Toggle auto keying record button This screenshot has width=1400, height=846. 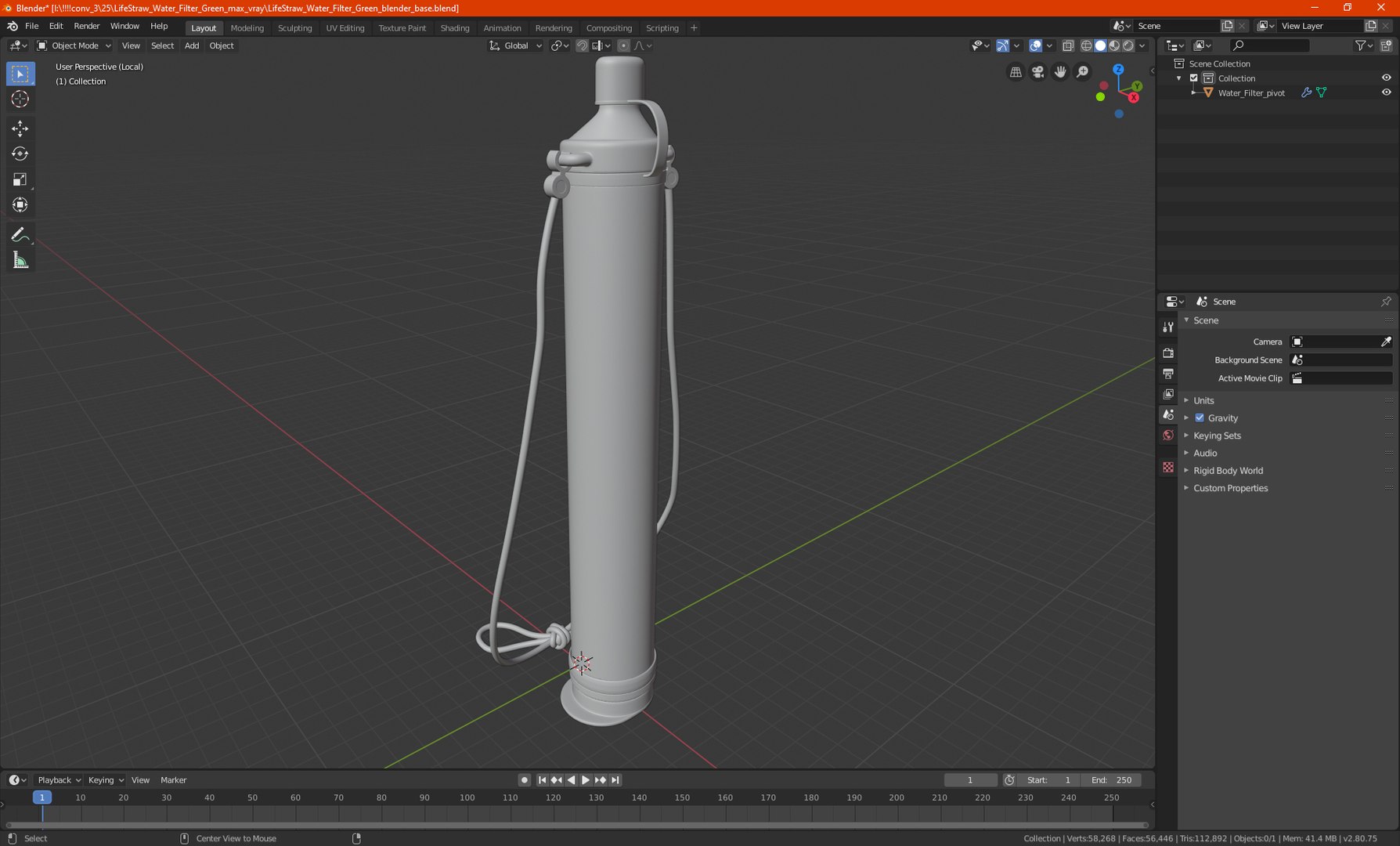click(x=525, y=780)
